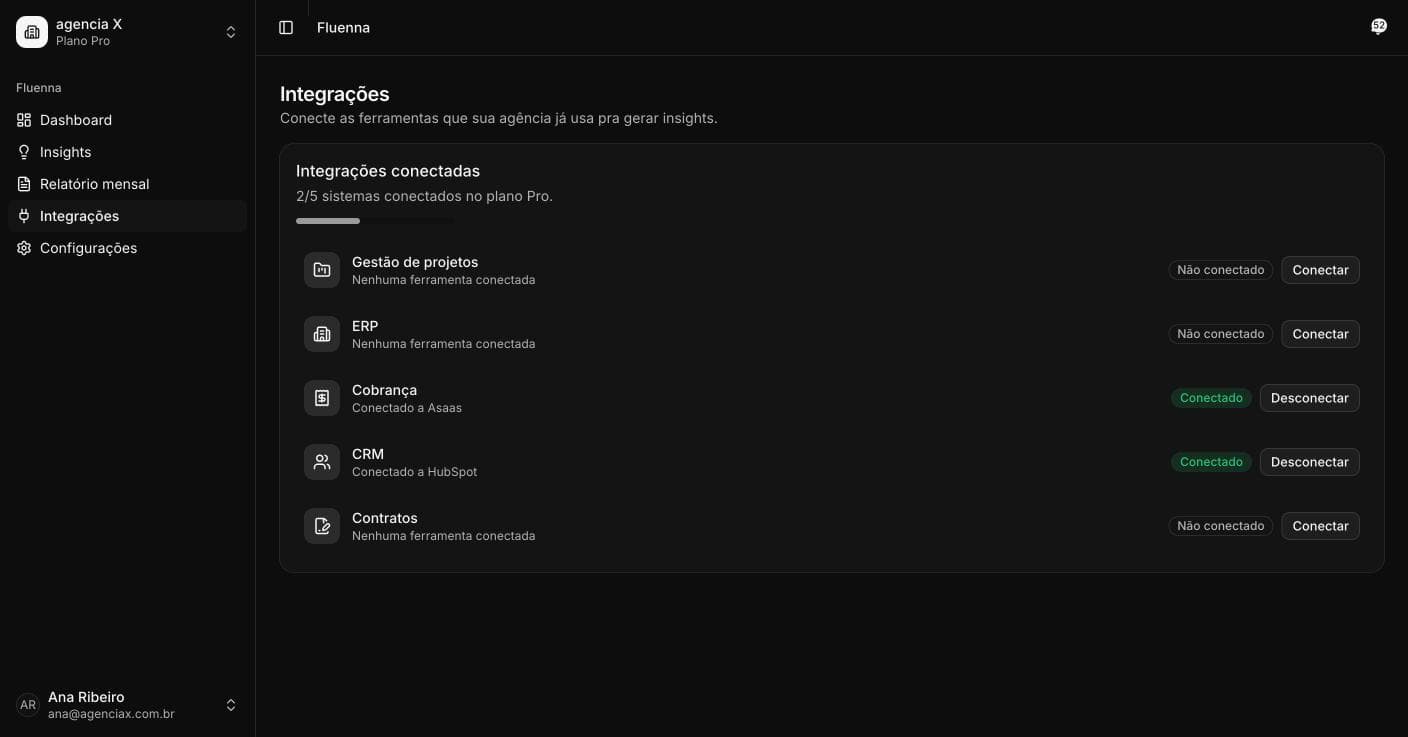Open the feedback chat bubble icon
This screenshot has height=737, width=1408.
pyautogui.click(x=1379, y=27)
